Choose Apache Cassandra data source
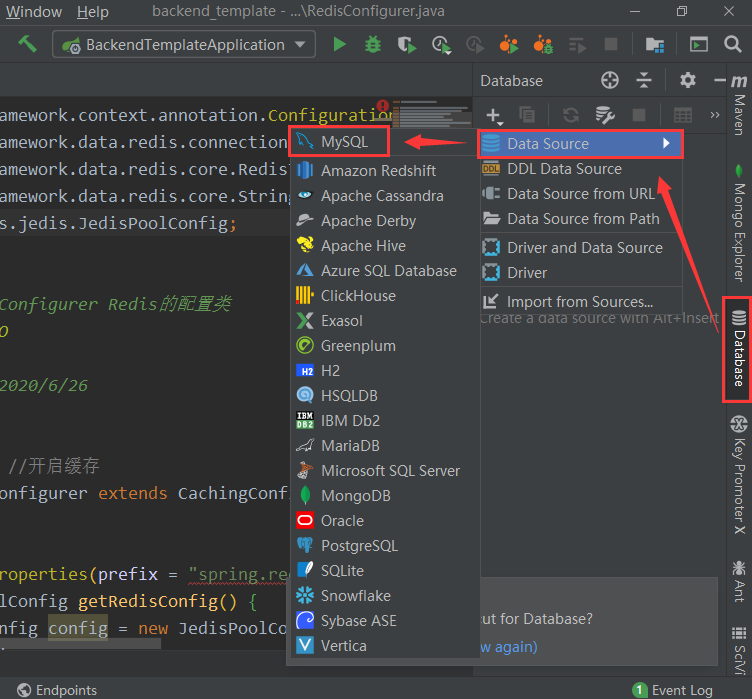Viewport: 752px width, 699px height. click(385, 196)
